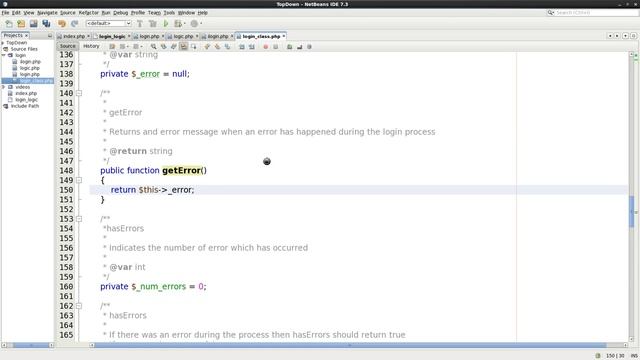
Task: Stop macro recording icon
Action: click(276, 47)
